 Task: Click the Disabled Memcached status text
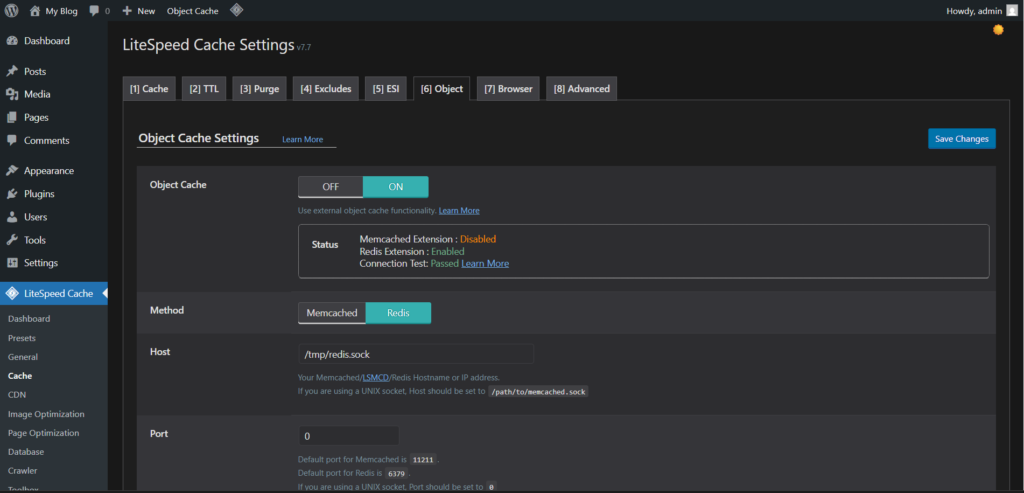pyautogui.click(x=478, y=239)
